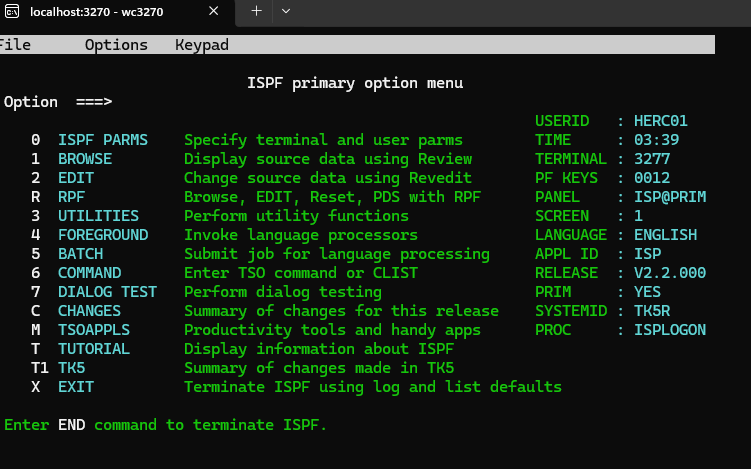Click 'Perform utility functions' description
The image size is (751, 469).
(296, 216)
